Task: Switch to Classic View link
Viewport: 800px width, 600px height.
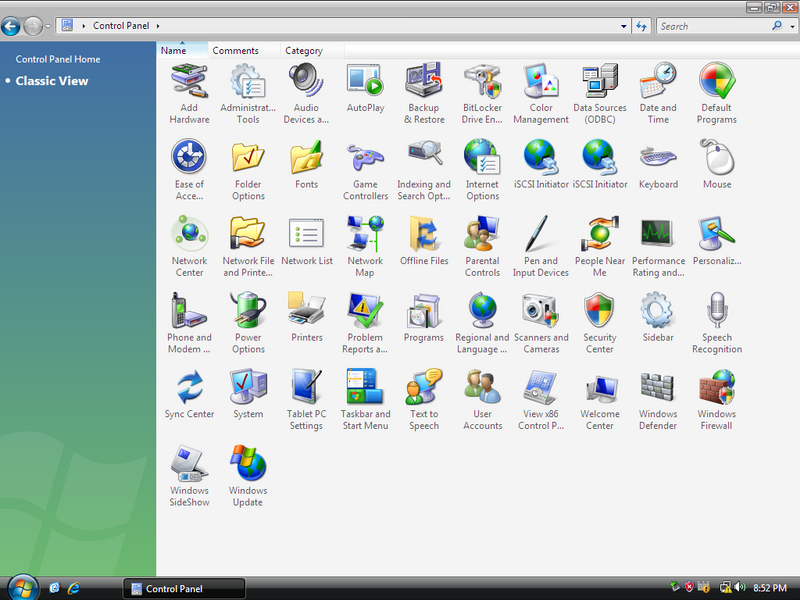Action: [52, 81]
